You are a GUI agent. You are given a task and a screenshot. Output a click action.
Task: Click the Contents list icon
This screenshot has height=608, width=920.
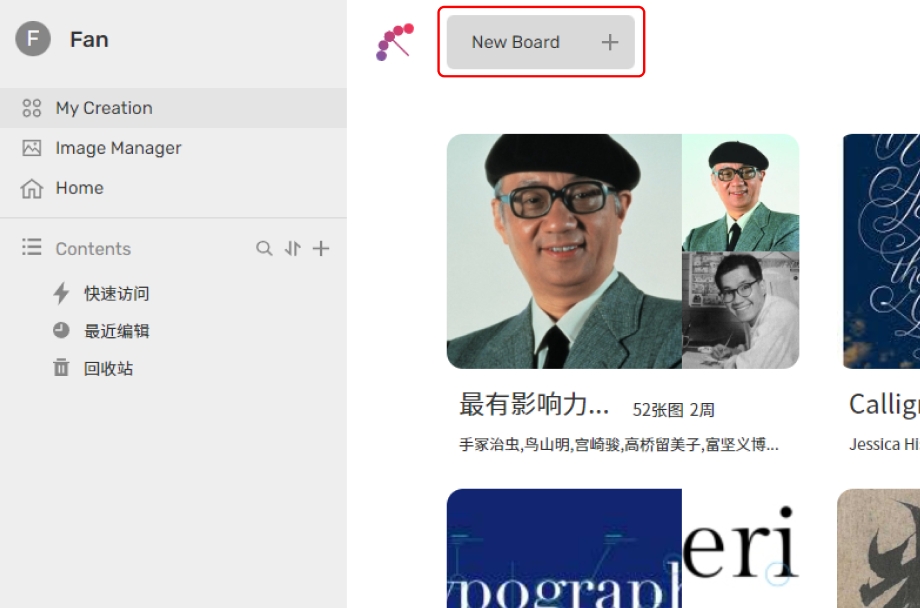[32, 247]
